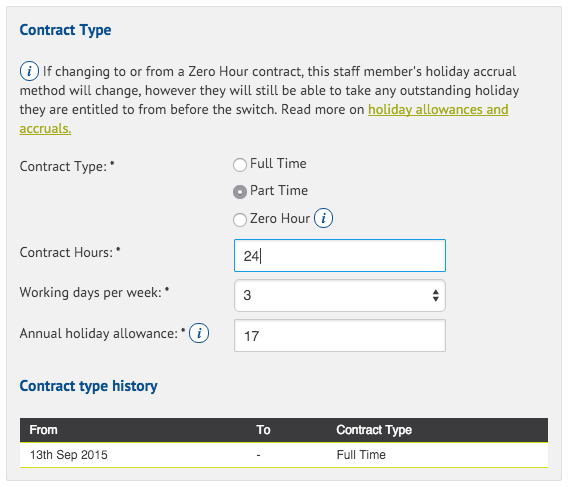568x487 pixels.
Task: Click the From column header
Action: [43, 430]
